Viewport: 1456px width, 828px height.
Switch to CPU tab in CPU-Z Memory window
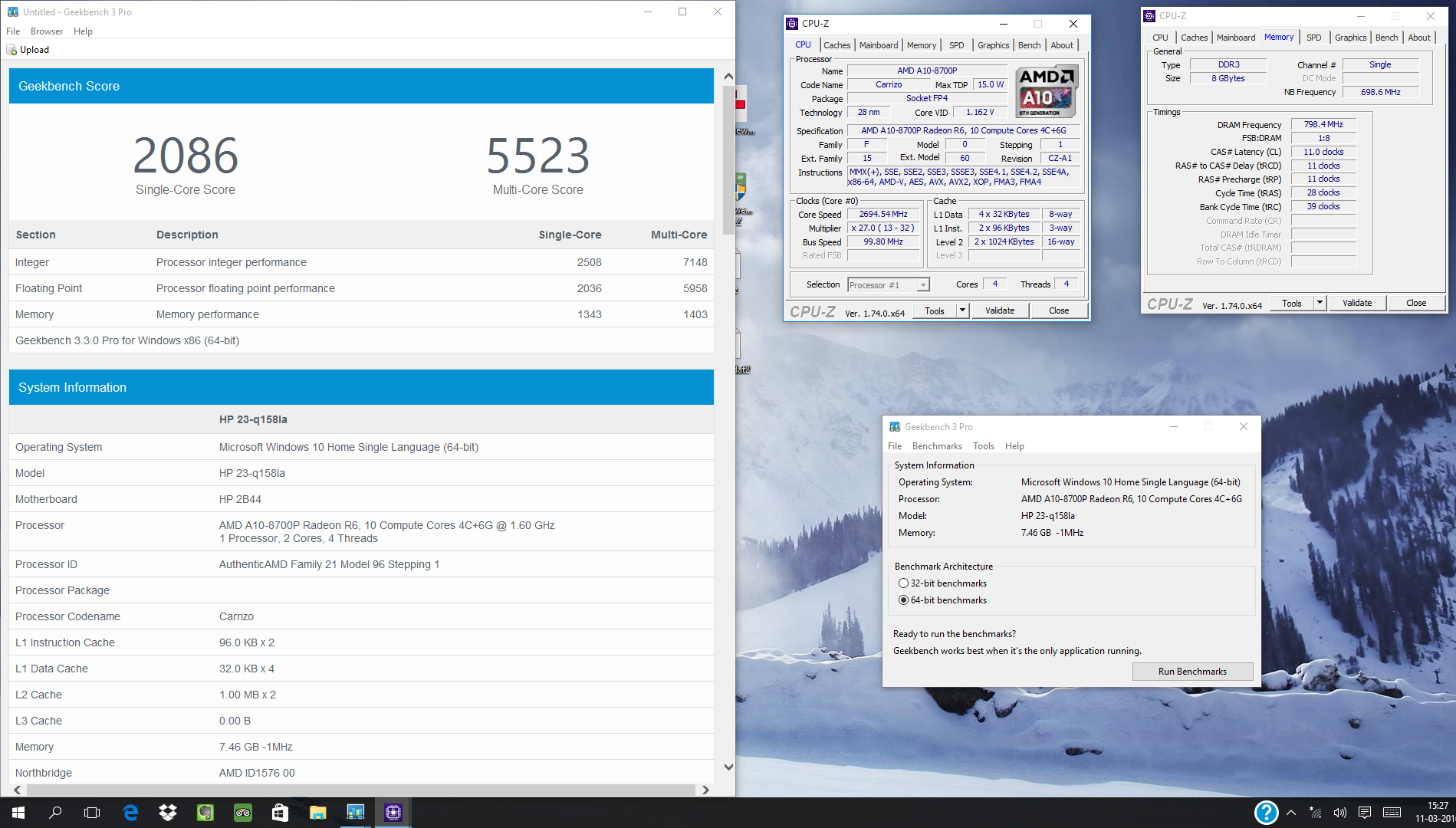coord(1160,38)
